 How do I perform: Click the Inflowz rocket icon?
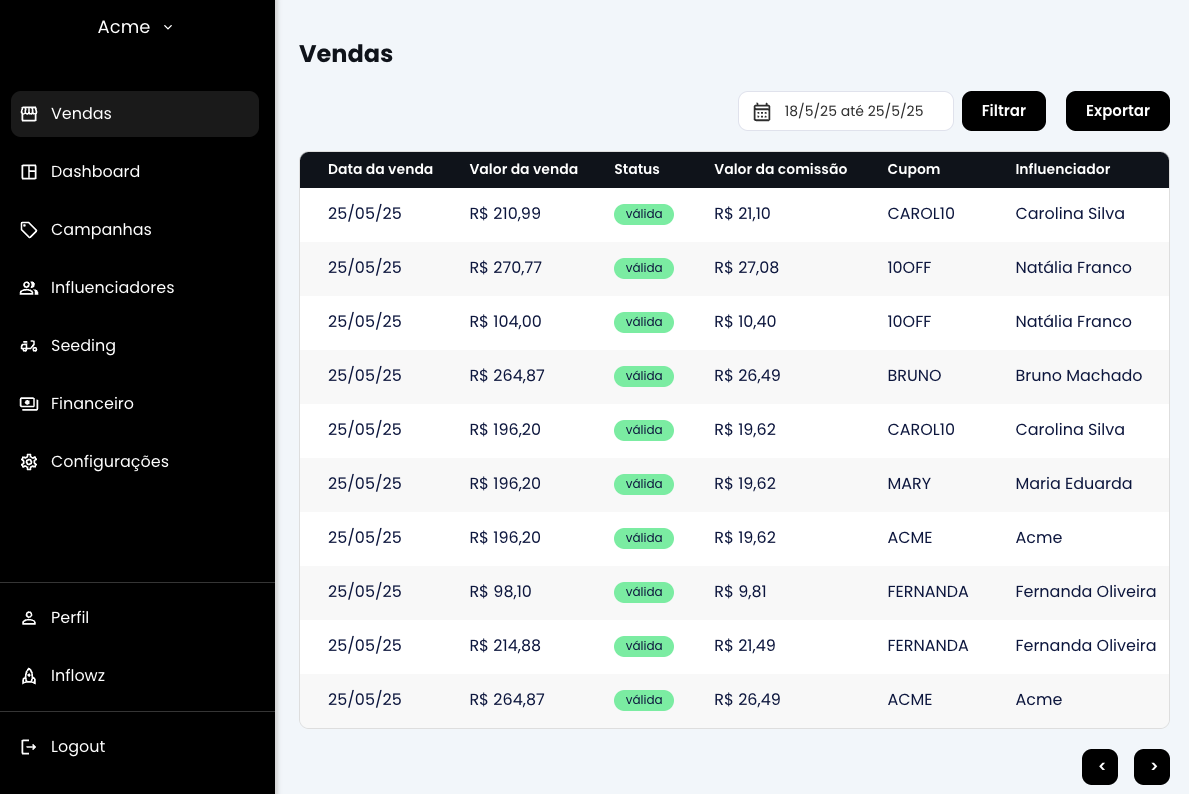click(29, 676)
